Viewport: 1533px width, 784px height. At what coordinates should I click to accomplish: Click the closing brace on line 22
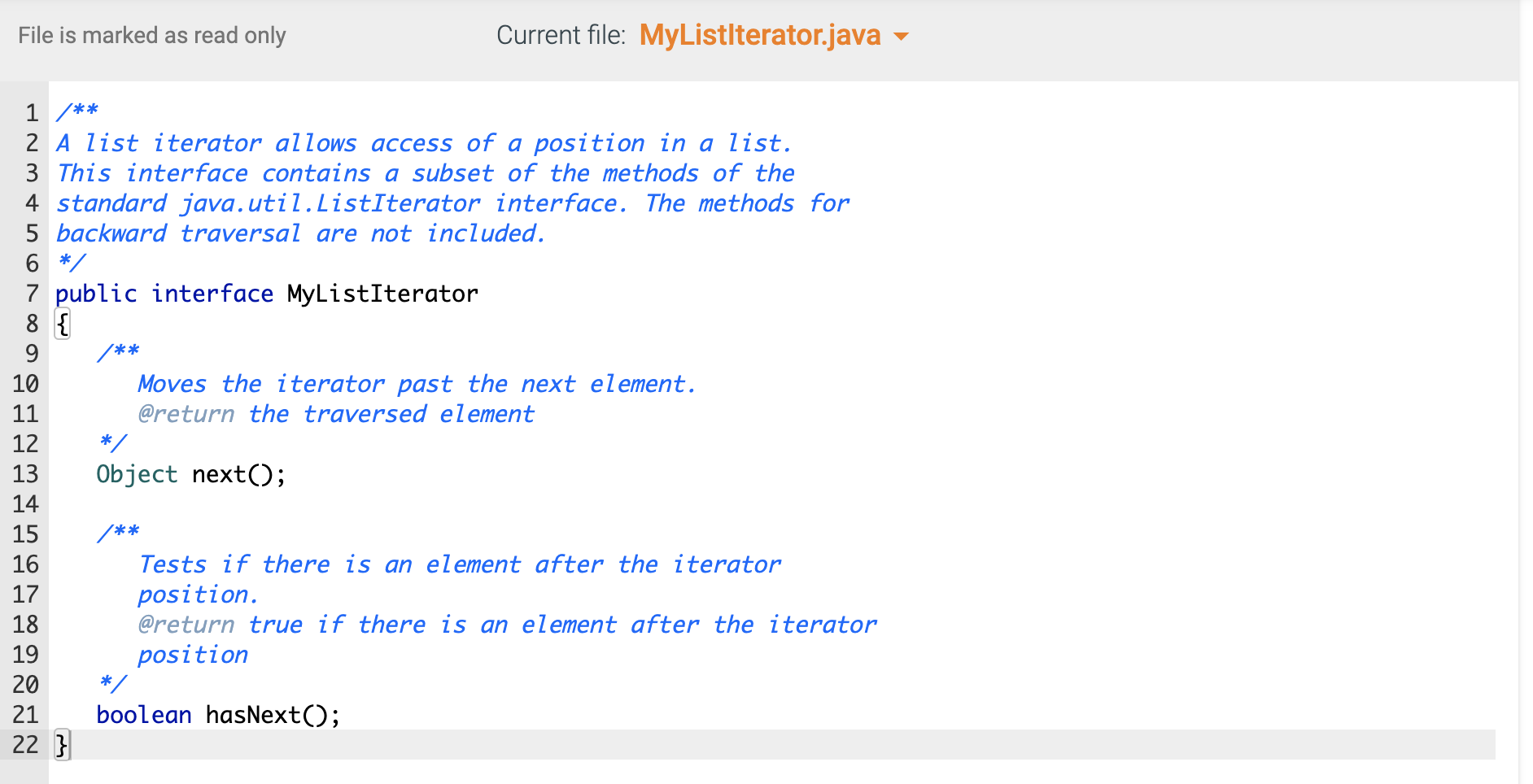[x=61, y=744]
